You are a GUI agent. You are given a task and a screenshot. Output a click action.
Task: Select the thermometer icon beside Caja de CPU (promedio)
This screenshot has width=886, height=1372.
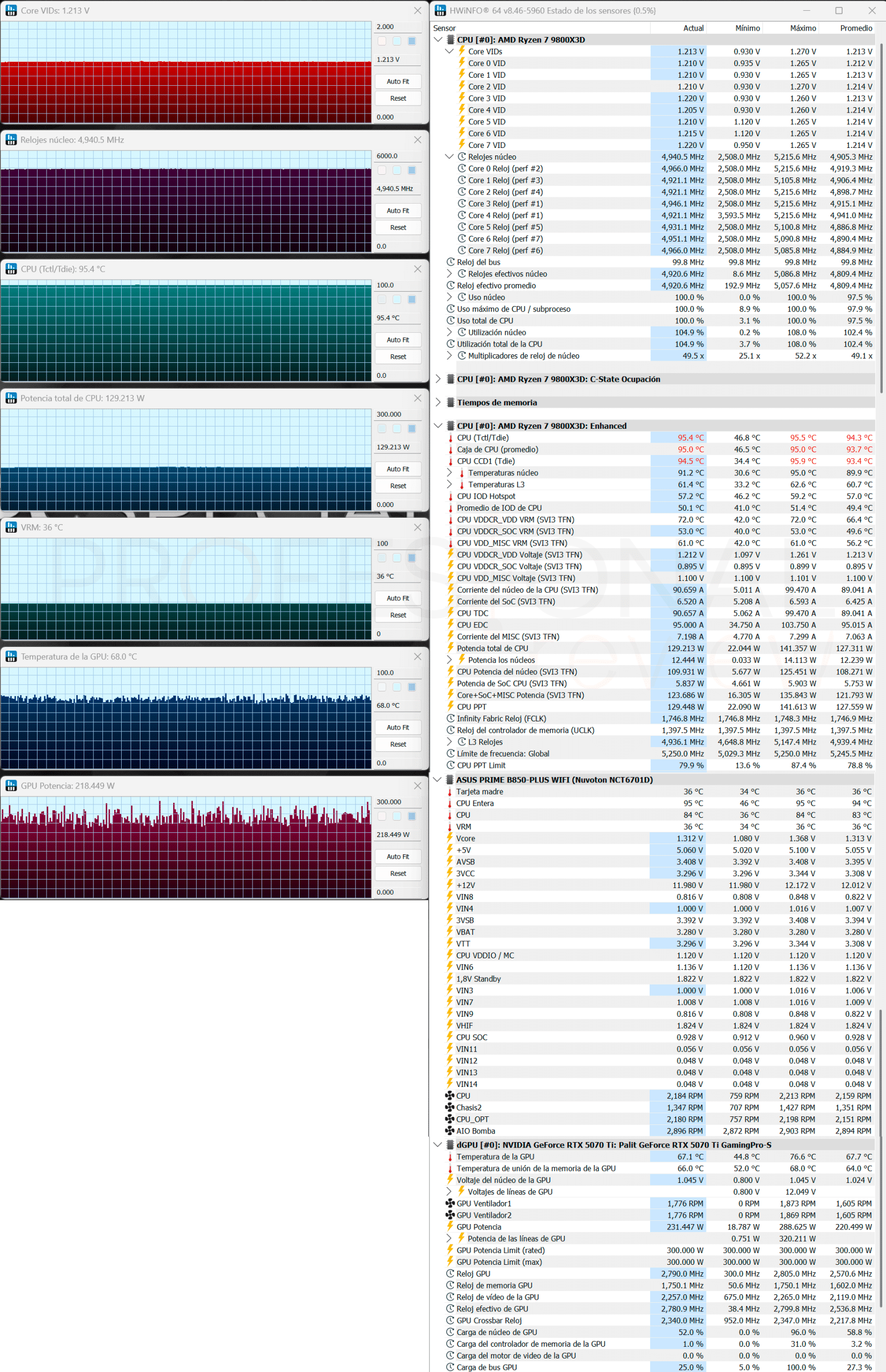coord(450,449)
